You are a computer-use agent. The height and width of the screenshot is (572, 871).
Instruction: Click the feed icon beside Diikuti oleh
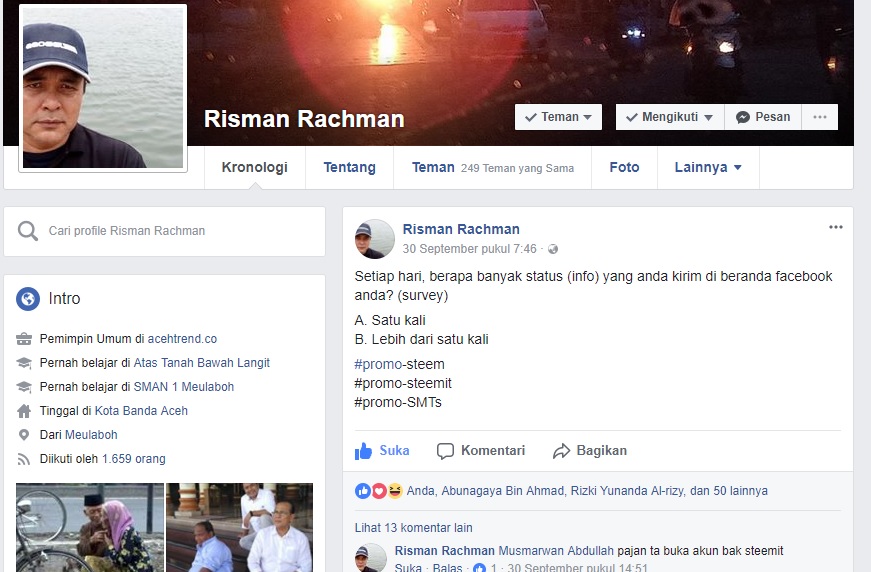click(x=24, y=459)
